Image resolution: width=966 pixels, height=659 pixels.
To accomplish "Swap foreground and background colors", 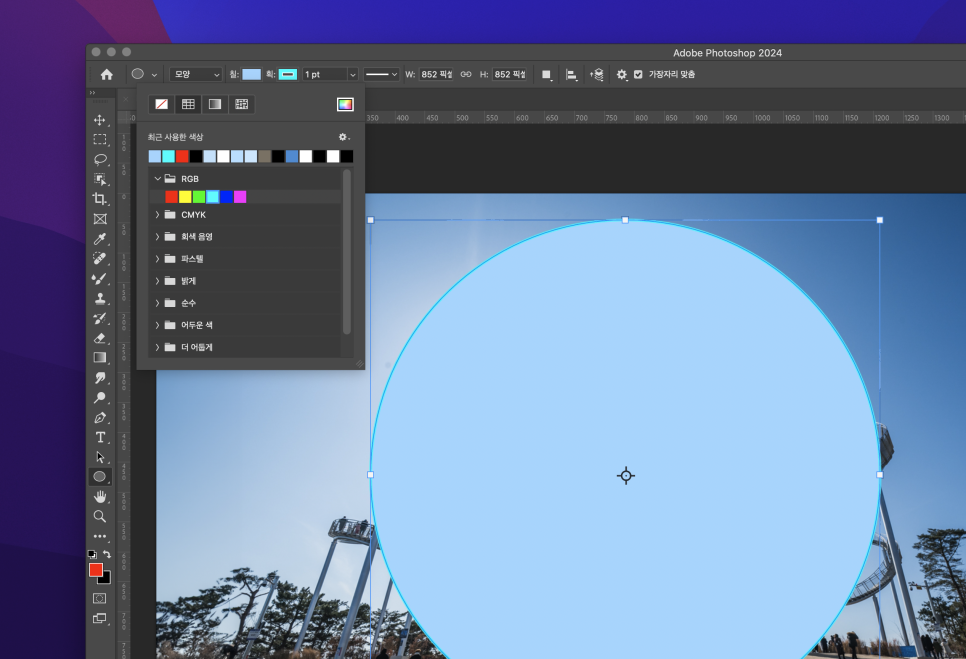I will click(107, 554).
